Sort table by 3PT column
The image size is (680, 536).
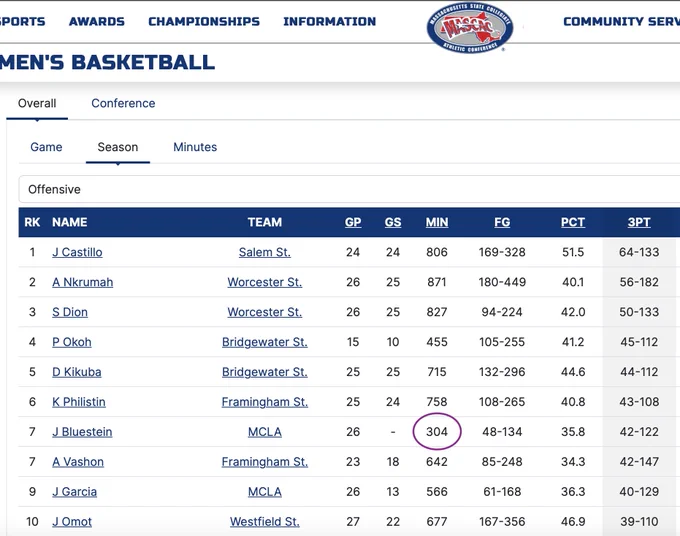pyautogui.click(x=639, y=222)
